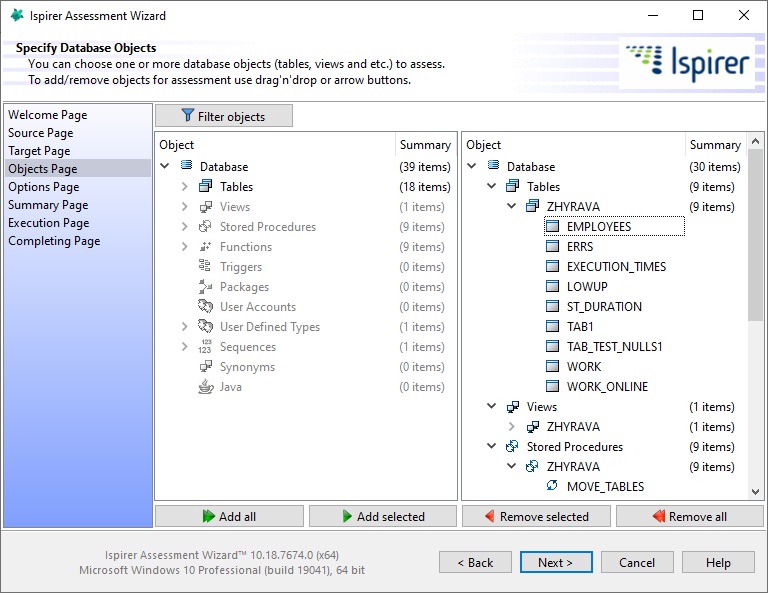
Task: Select TAB_TEST_NULLS1 table row
Action: click(614, 346)
